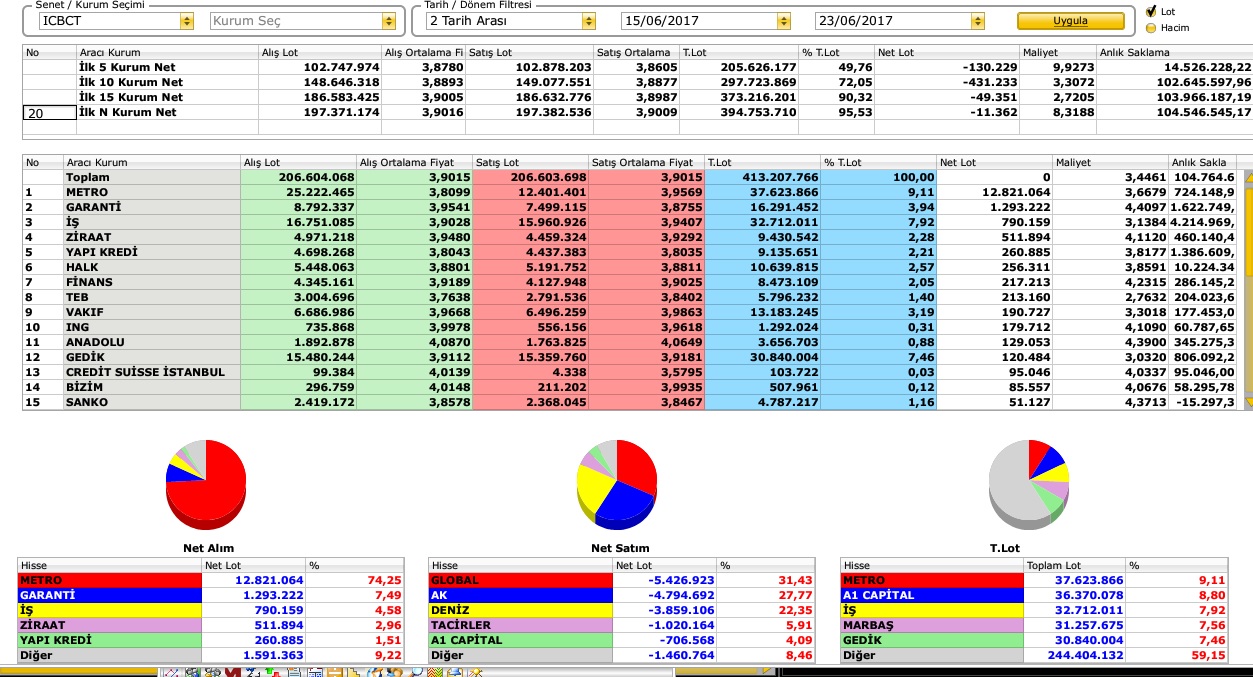Select YAPI KREDİ row in broker table
This screenshot has height=677, width=1253.
630,252
